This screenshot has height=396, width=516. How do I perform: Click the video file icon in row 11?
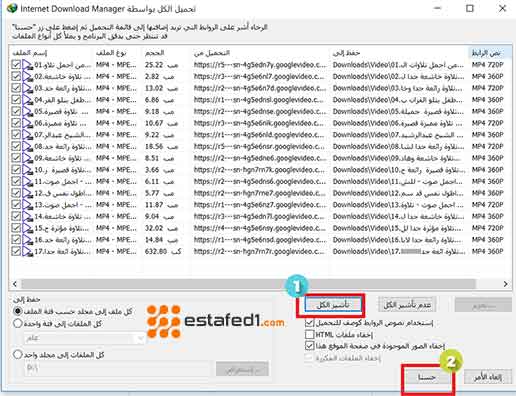coord(28,182)
